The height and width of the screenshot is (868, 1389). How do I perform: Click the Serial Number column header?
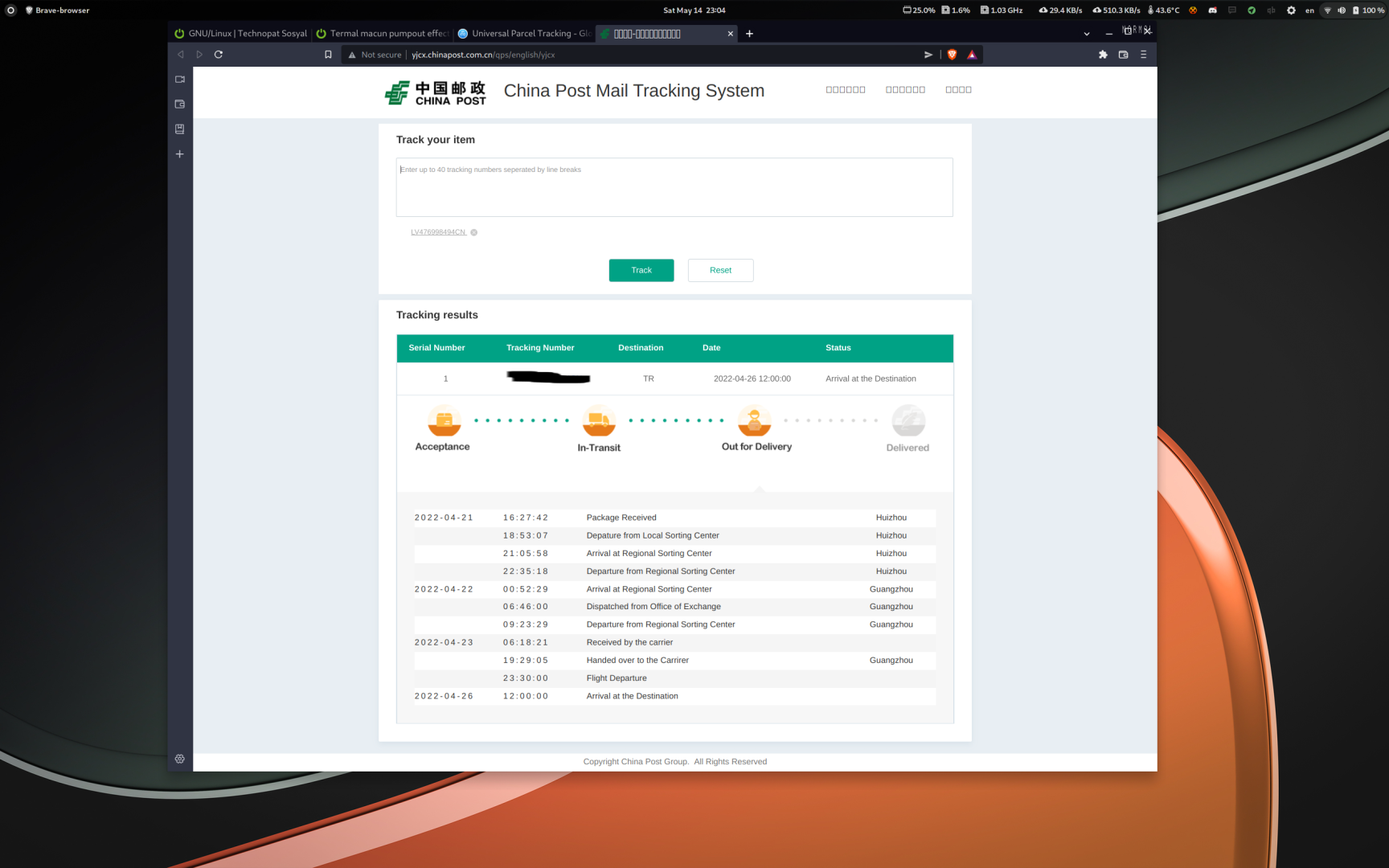(436, 348)
